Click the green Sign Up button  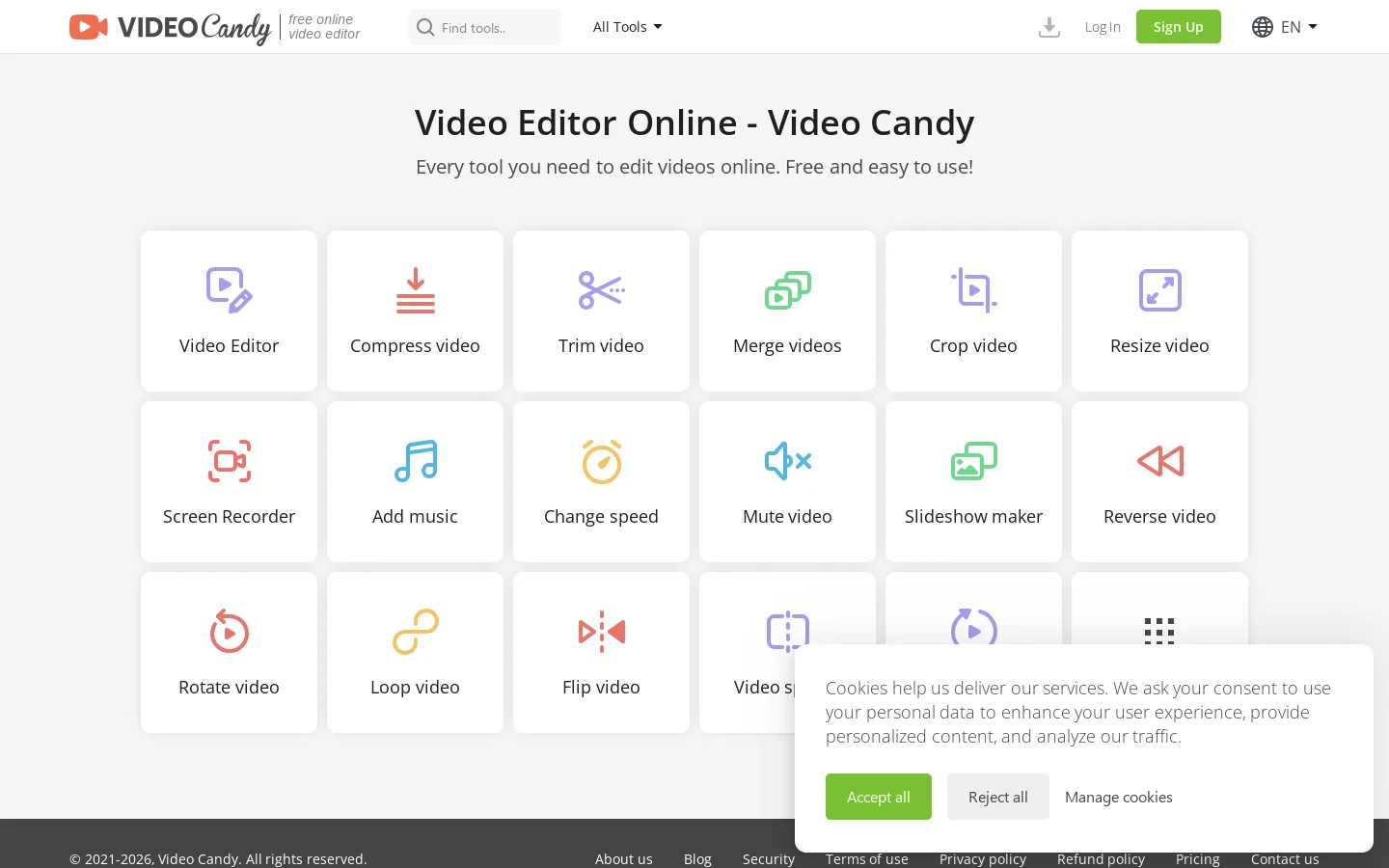[x=1178, y=27]
